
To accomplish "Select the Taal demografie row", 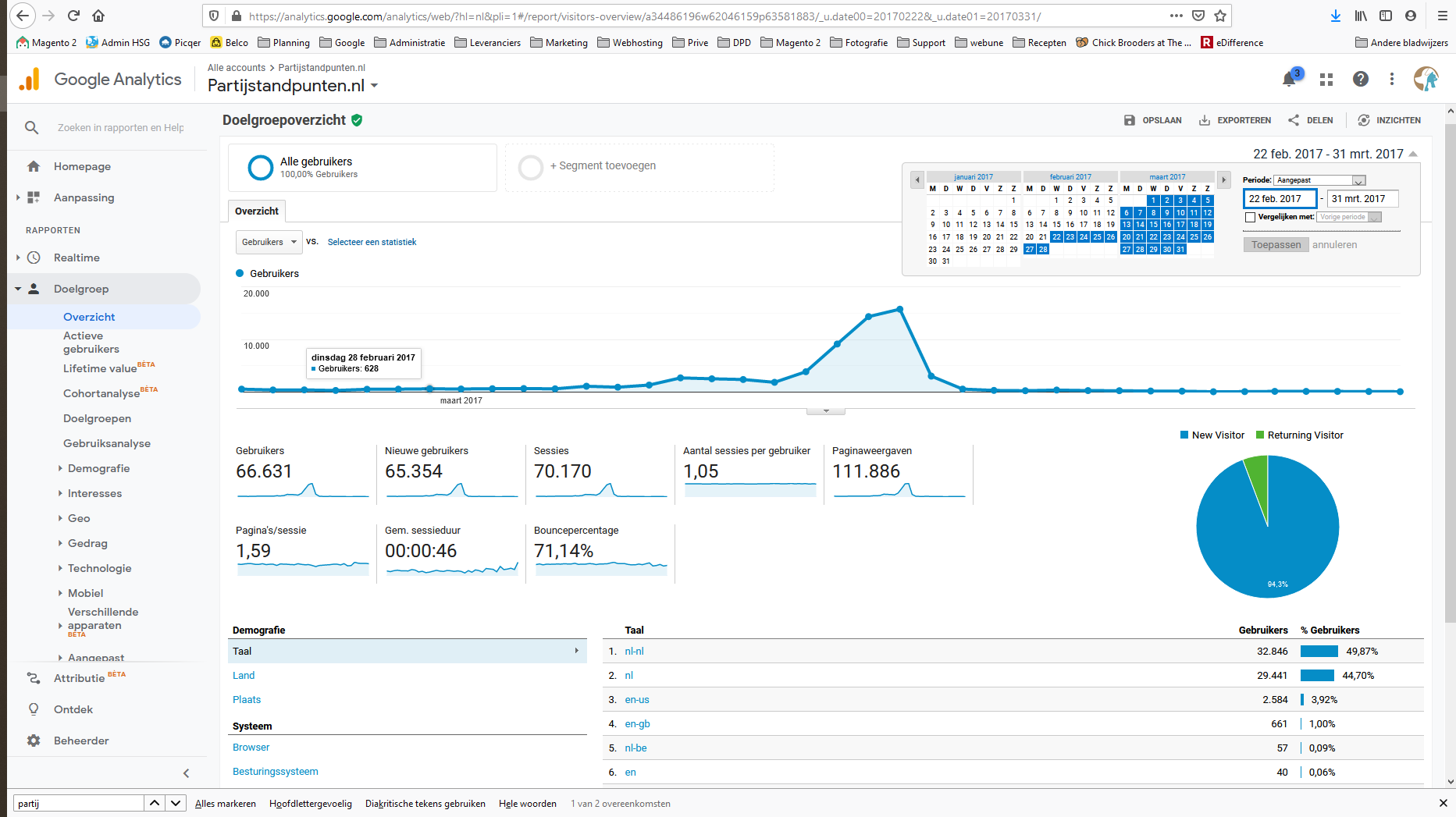I will pos(408,651).
